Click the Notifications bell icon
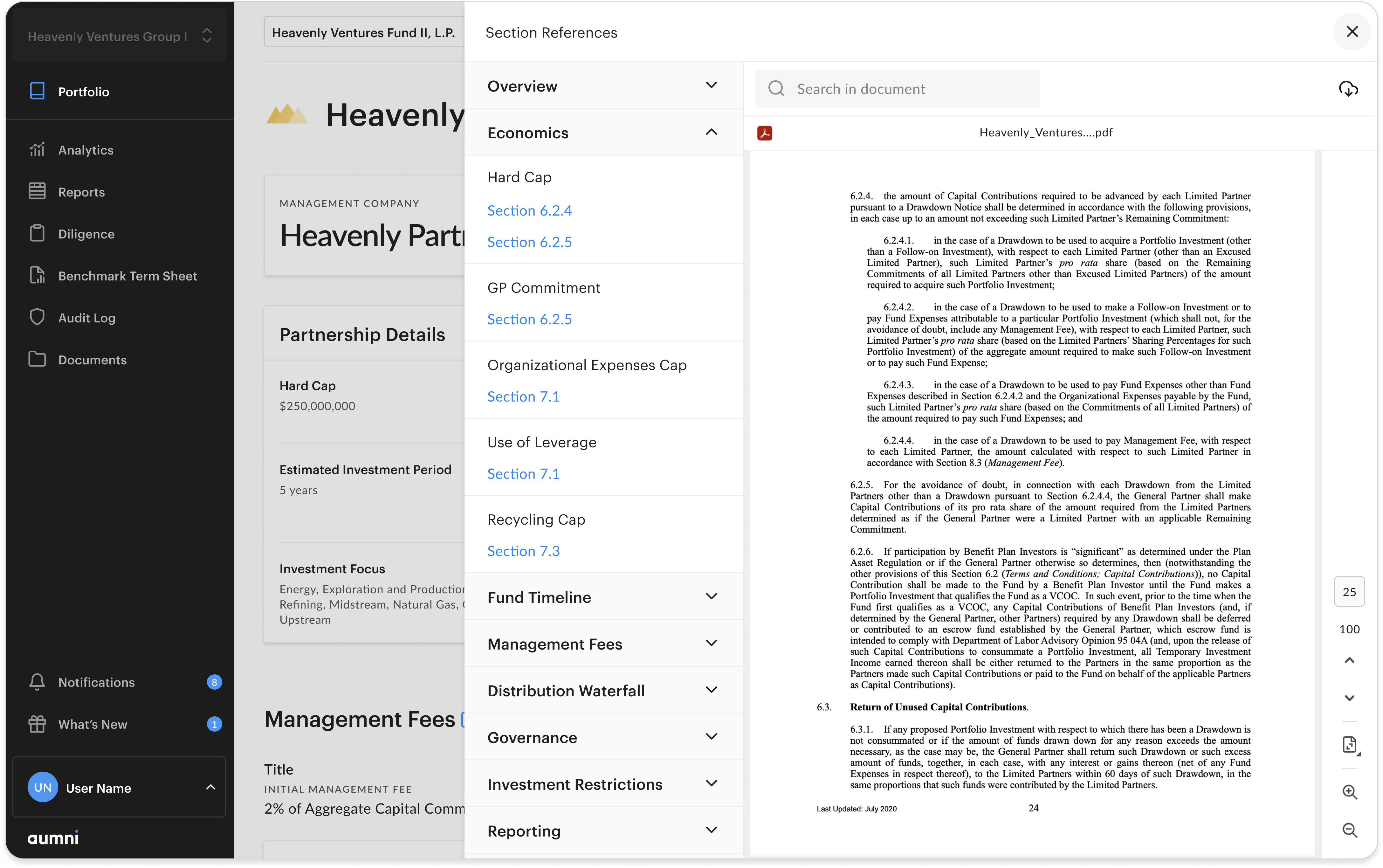Viewport: 1383px width, 868px height. click(x=37, y=682)
